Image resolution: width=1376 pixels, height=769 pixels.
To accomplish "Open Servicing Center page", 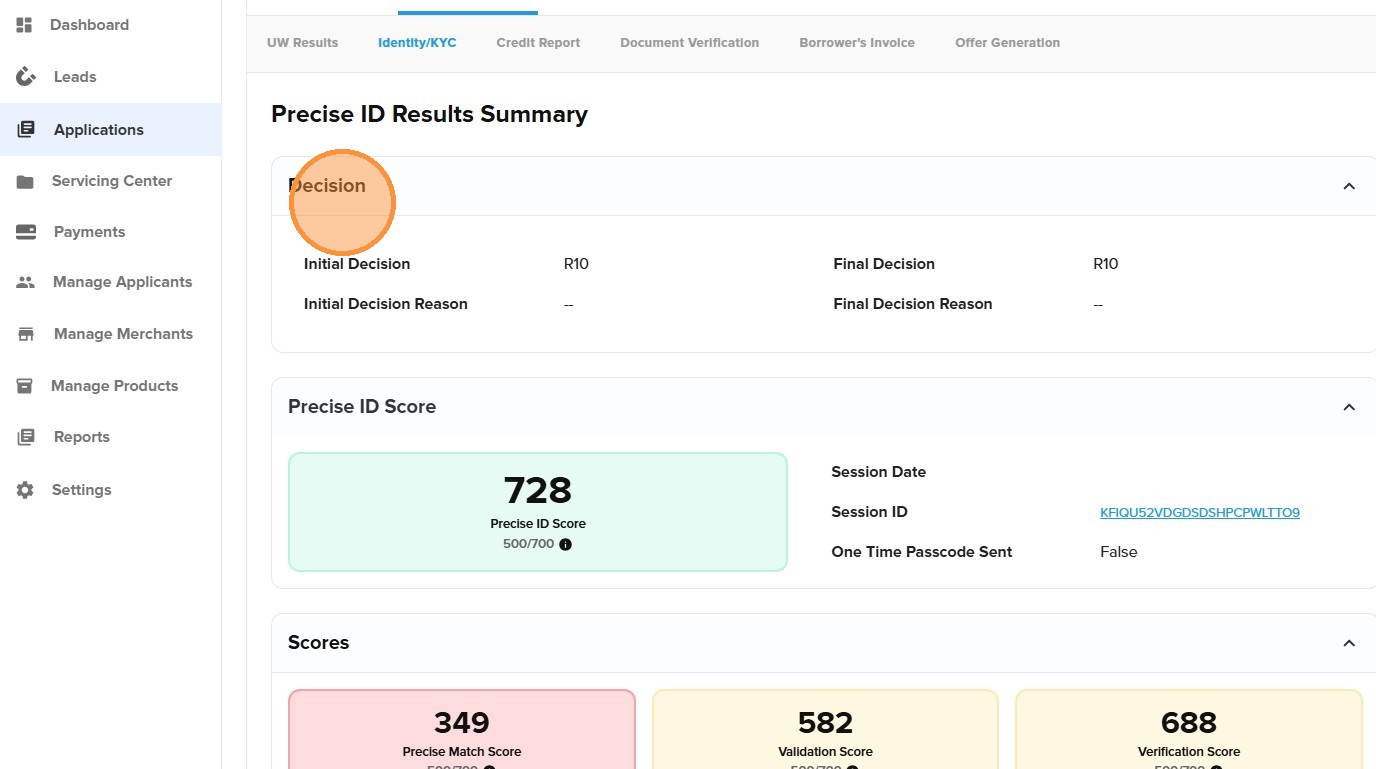I will [x=112, y=181].
